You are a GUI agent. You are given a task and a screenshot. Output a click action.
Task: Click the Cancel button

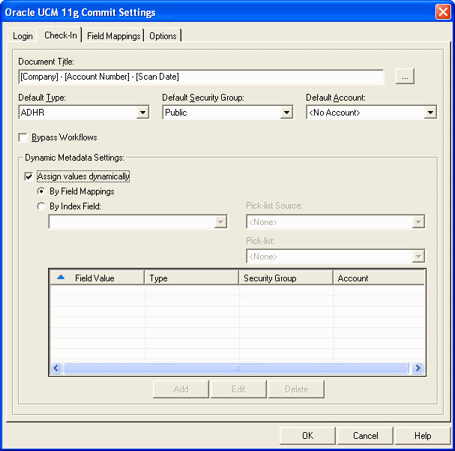coord(365,436)
